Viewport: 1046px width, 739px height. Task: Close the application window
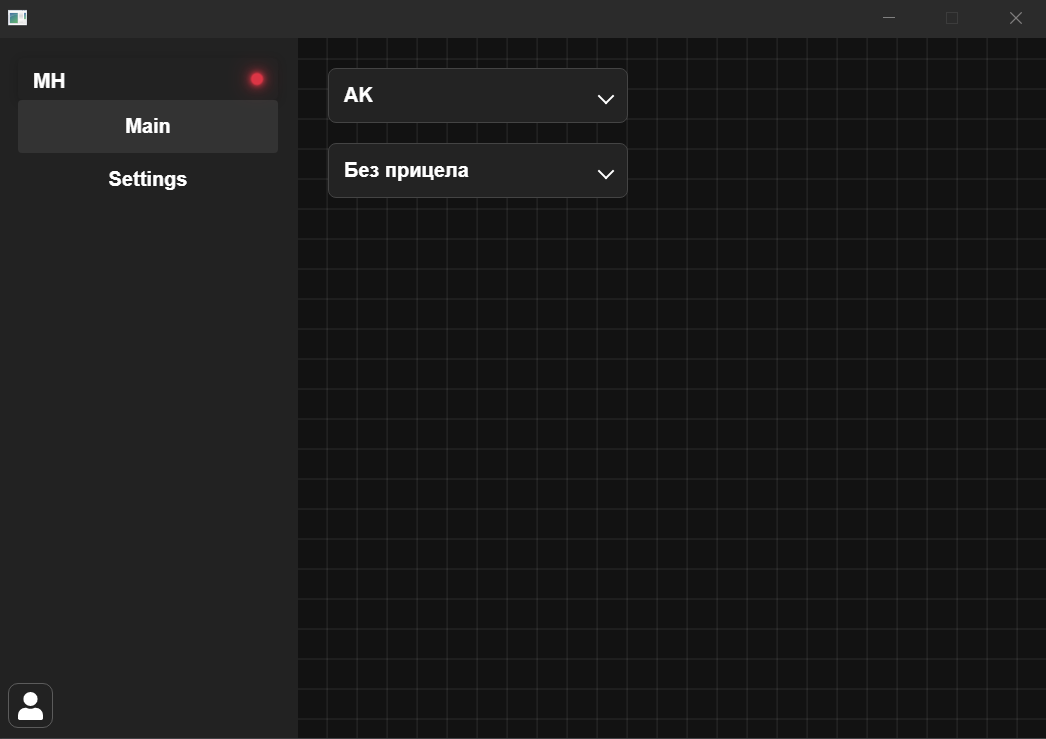pyautogui.click(x=1016, y=18)
